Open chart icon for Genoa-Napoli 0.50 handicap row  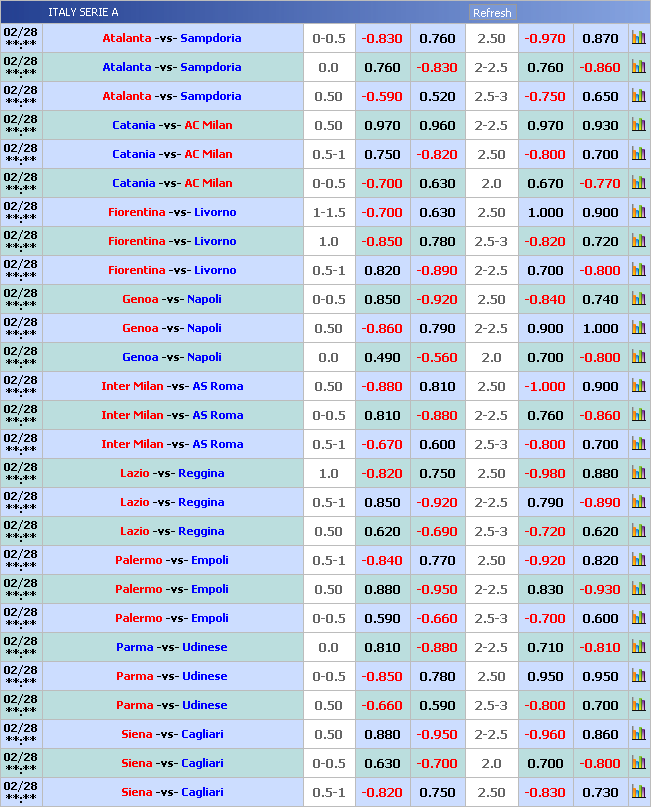[639, 328]
